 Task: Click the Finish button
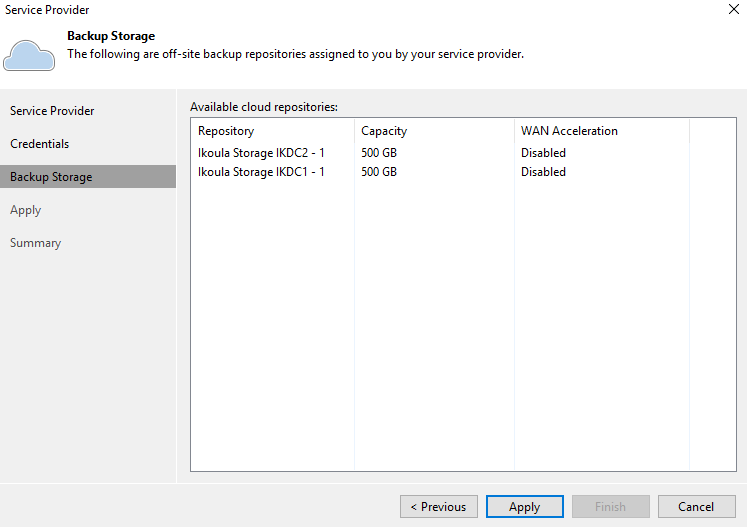[x=611, y=507]
